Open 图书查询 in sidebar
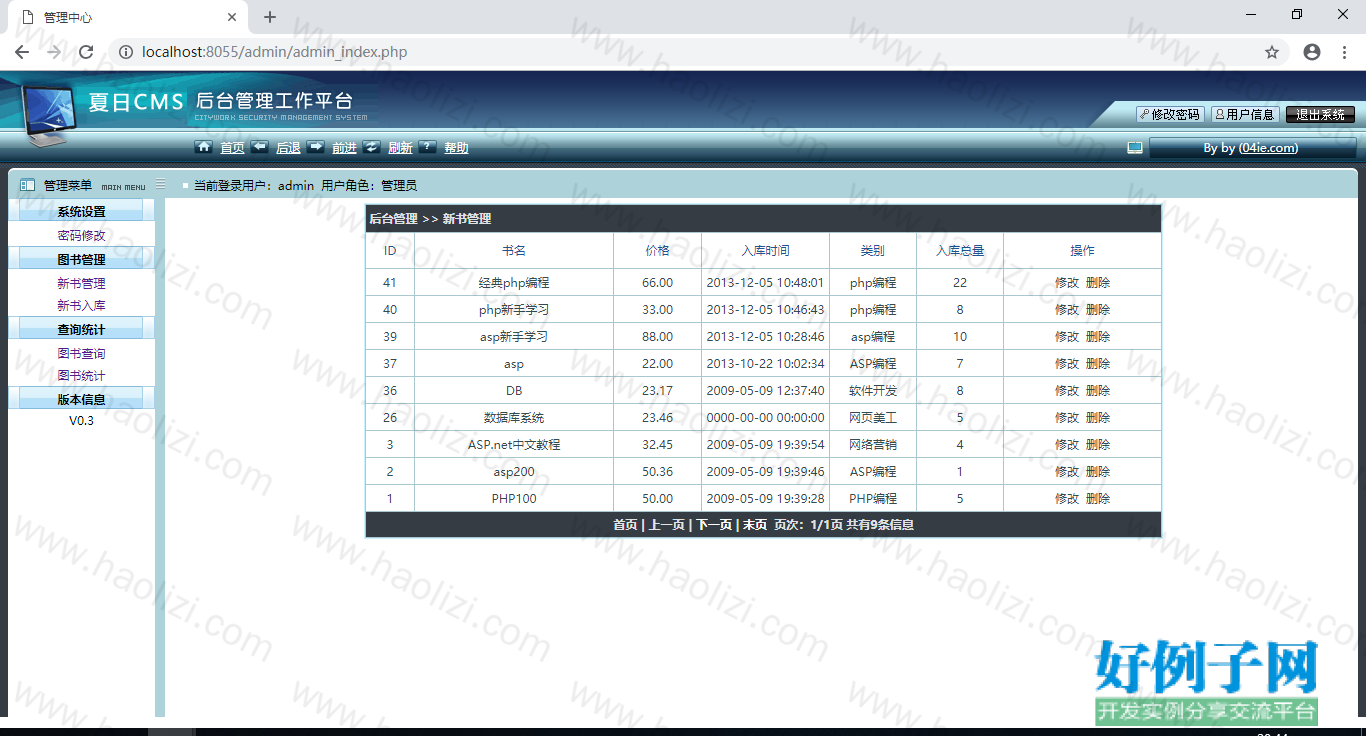Screen dimensions: 1366x736 pos(81,354)
